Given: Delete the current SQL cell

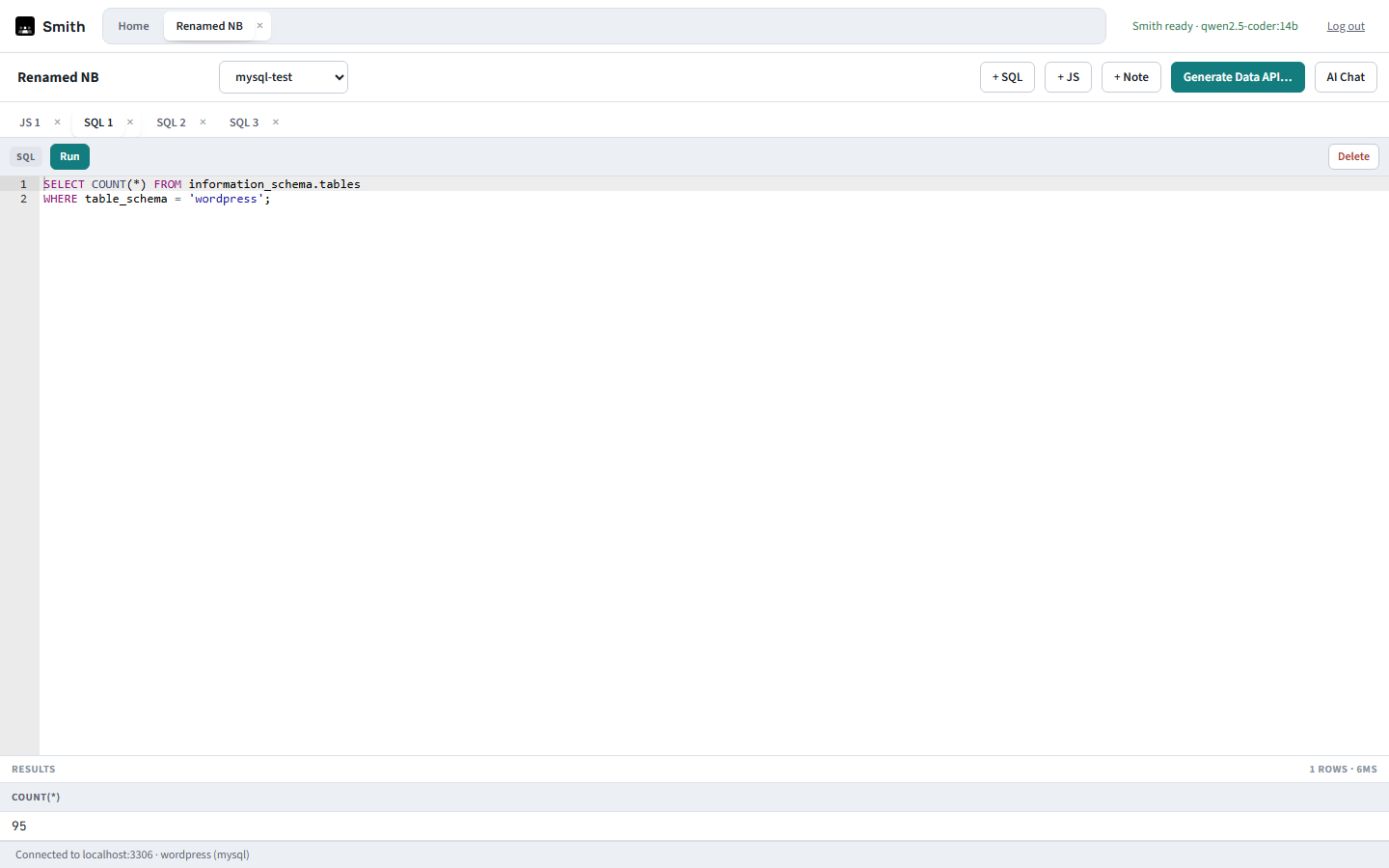Looking at the screenshot, I should pyautogui.click(x=1353, y=156).
